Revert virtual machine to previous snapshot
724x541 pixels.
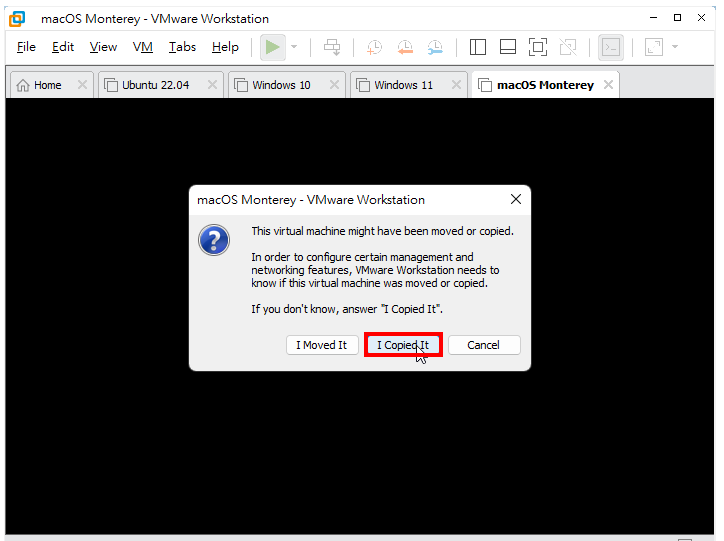click(405, 47)
